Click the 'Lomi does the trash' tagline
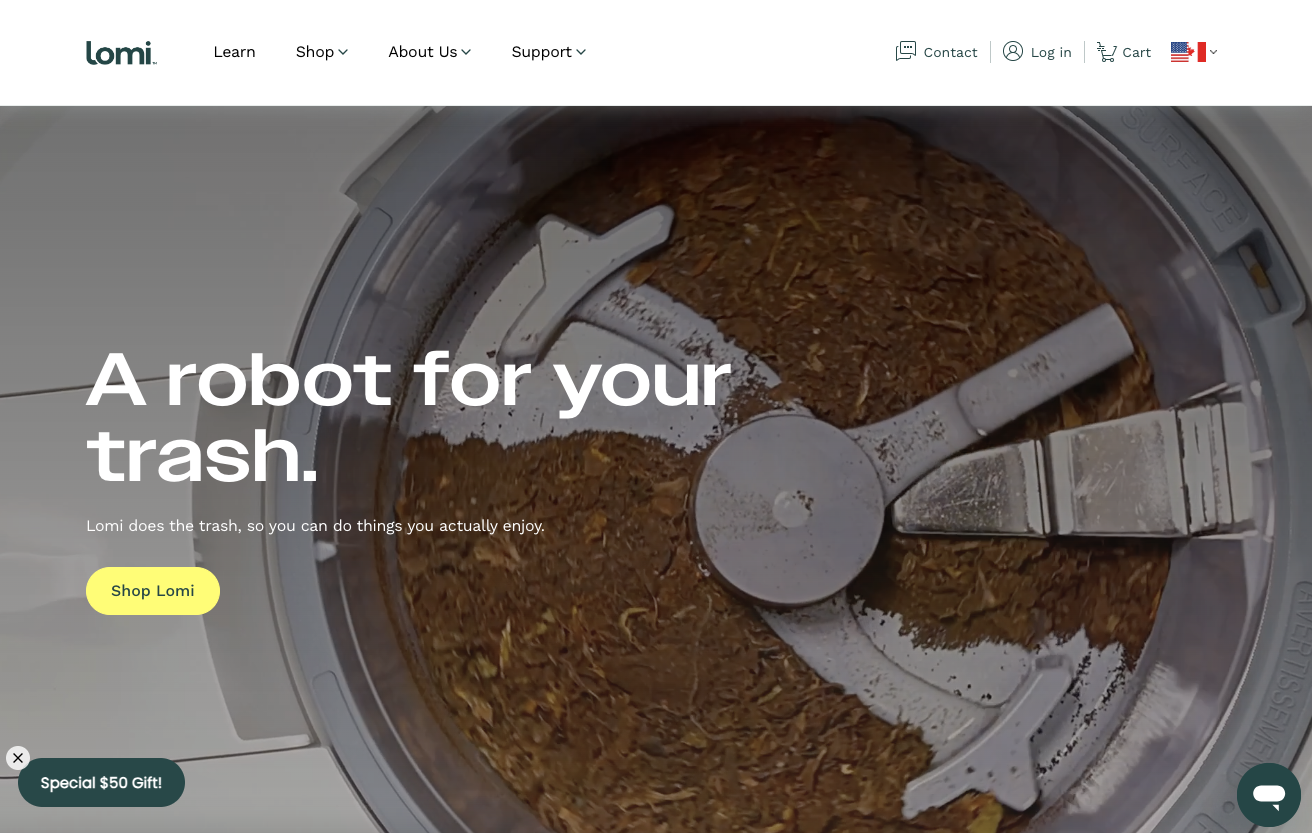Image resolution: width=1312 pixels, height=833 pixels. point(315,526)
